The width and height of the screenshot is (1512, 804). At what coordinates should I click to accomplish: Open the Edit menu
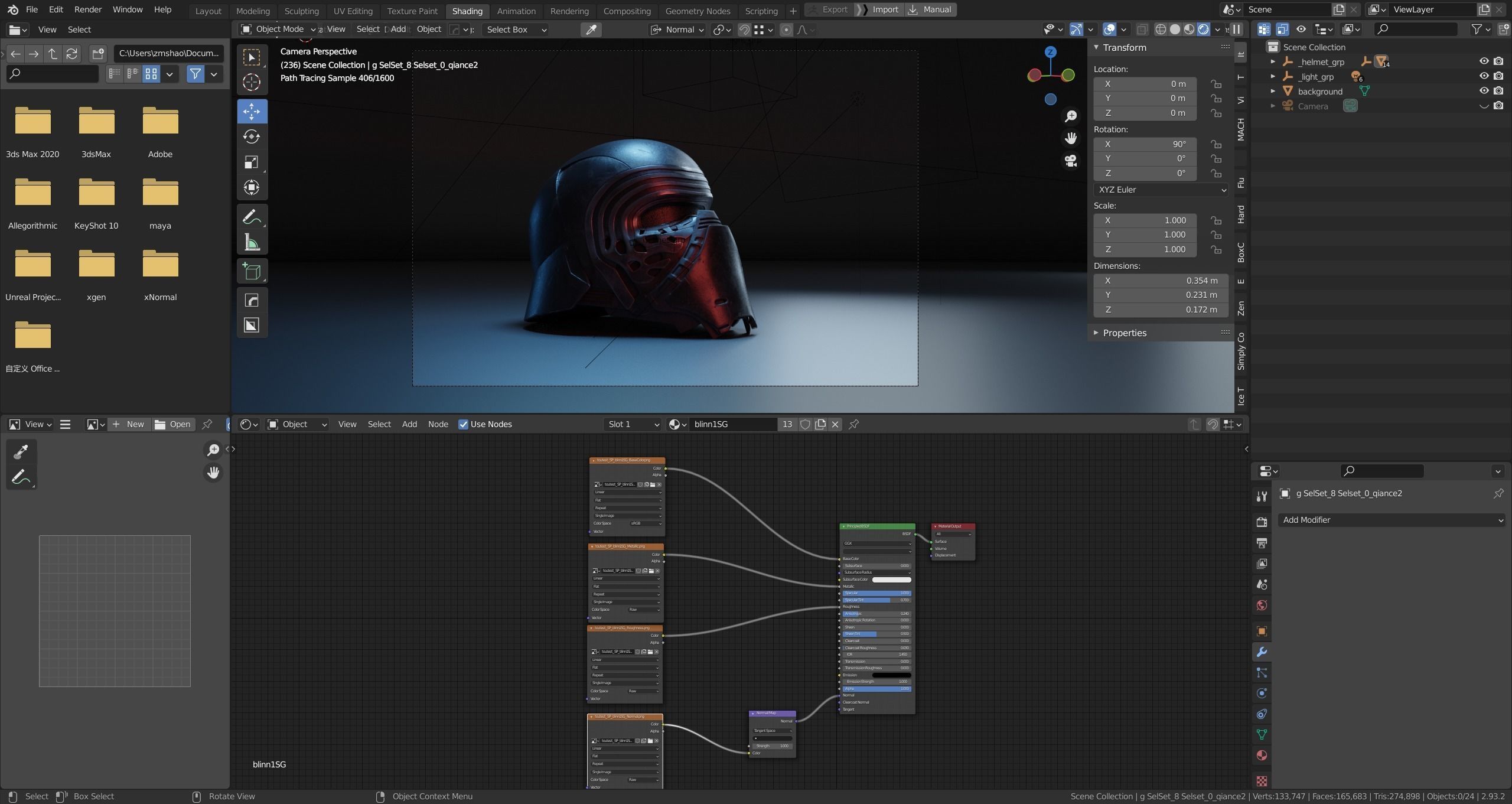pos(56,9)
